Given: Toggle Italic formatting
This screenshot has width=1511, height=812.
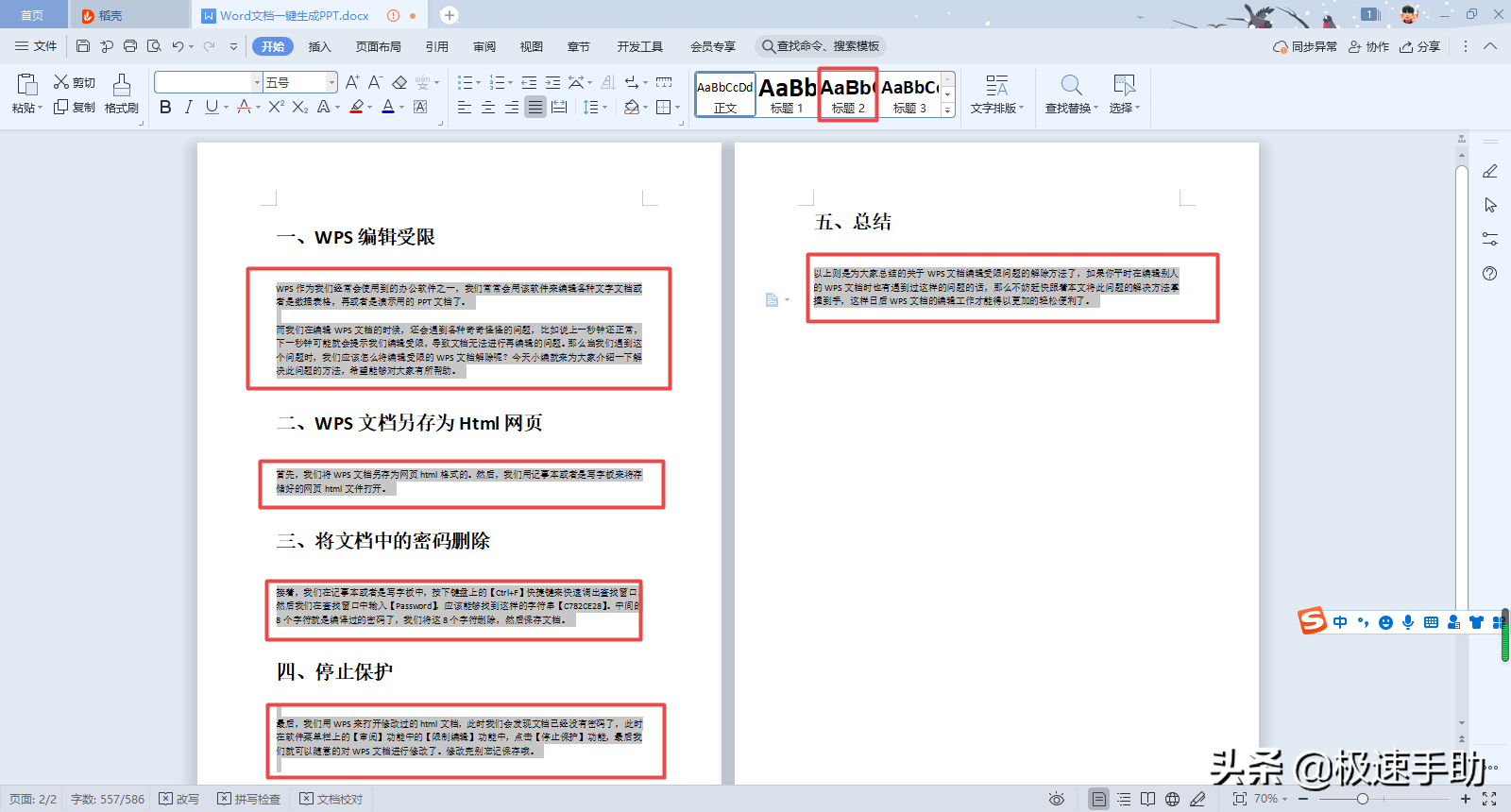Looking at the screenshot, I should click(189, 107).
